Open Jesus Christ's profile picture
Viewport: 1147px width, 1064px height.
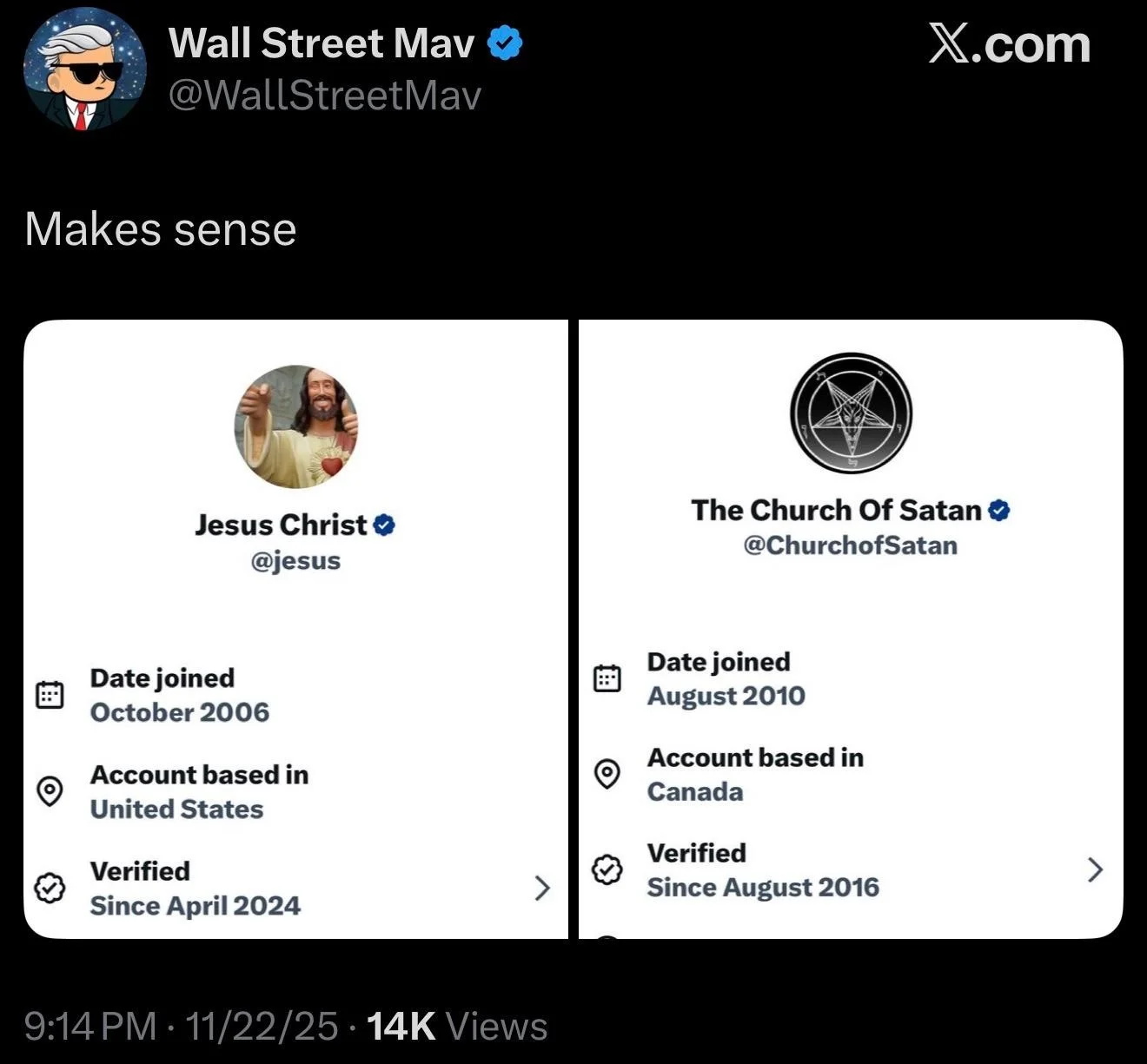point(296,426)
